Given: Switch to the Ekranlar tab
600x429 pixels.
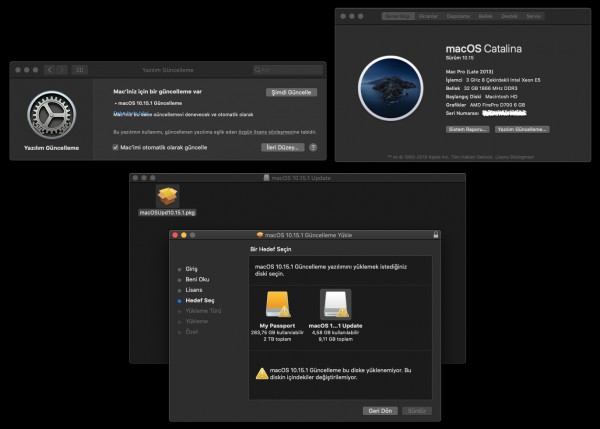Looking at the screenshot, I should tap(428, 16).
